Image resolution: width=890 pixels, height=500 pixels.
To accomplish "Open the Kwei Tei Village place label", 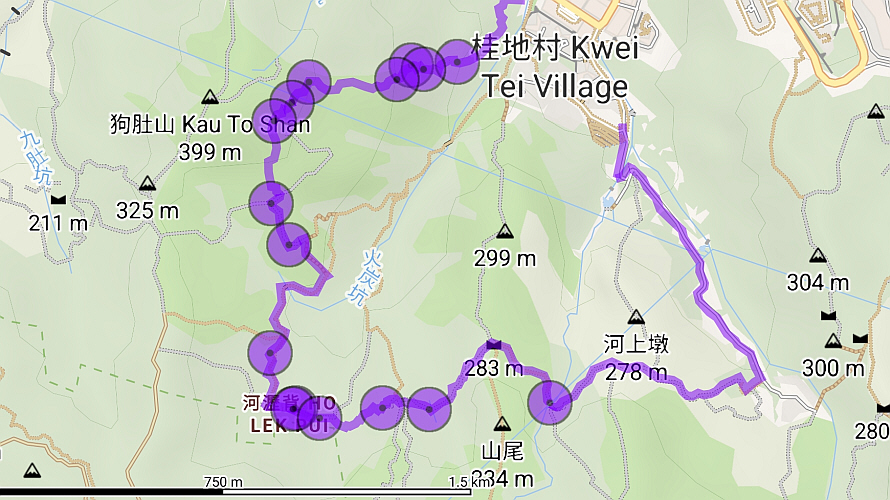I will point(556,67).
